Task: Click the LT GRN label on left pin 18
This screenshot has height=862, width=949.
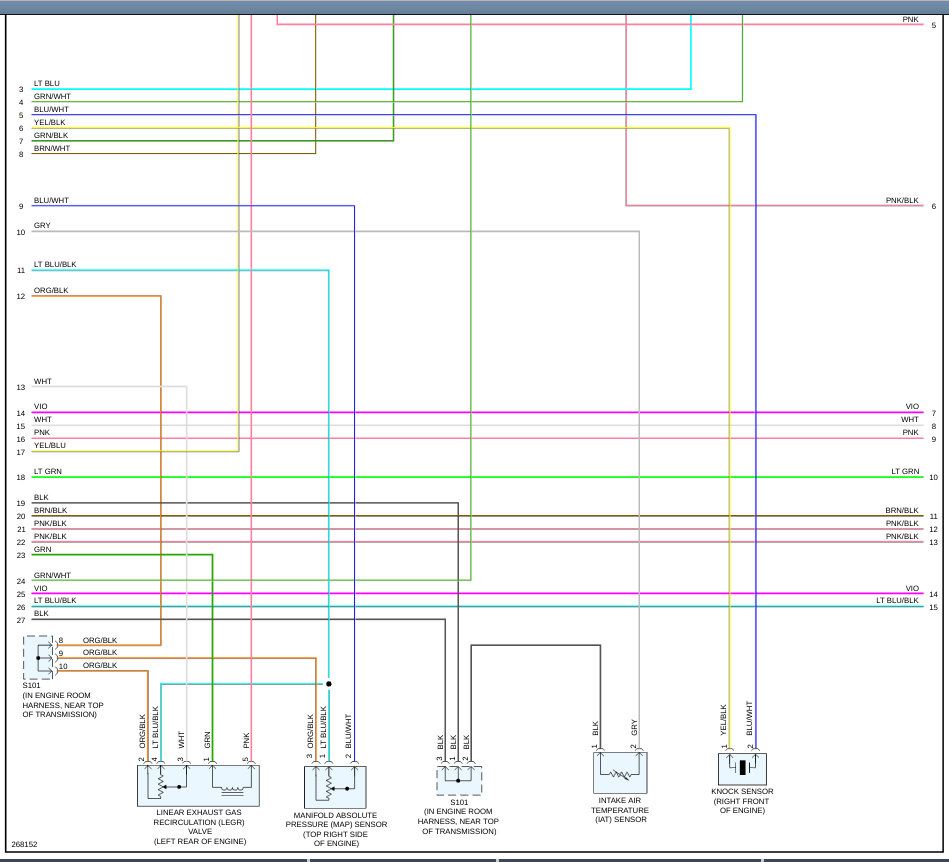Action: tap(48, 471)
